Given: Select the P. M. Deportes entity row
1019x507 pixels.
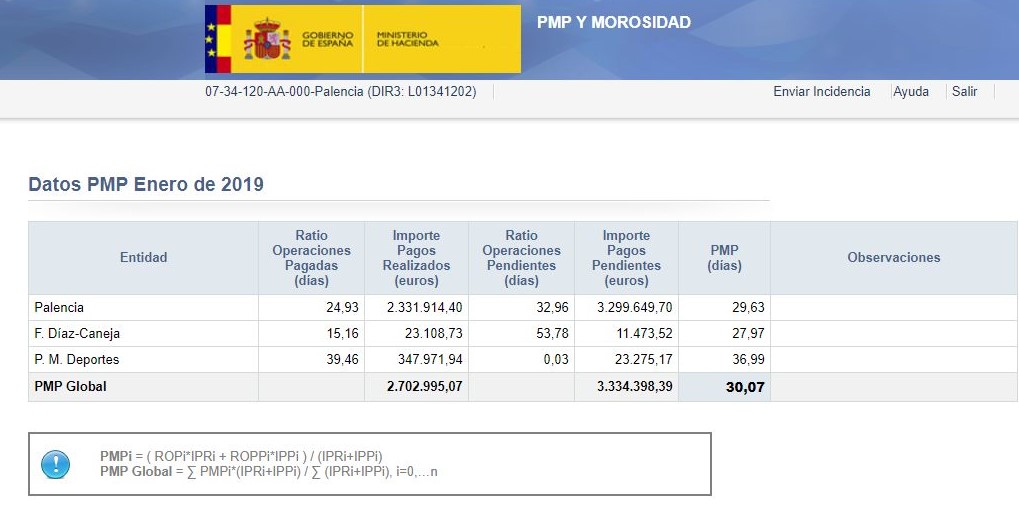Looking at the screenshot, I should click(x=77, y=359).
